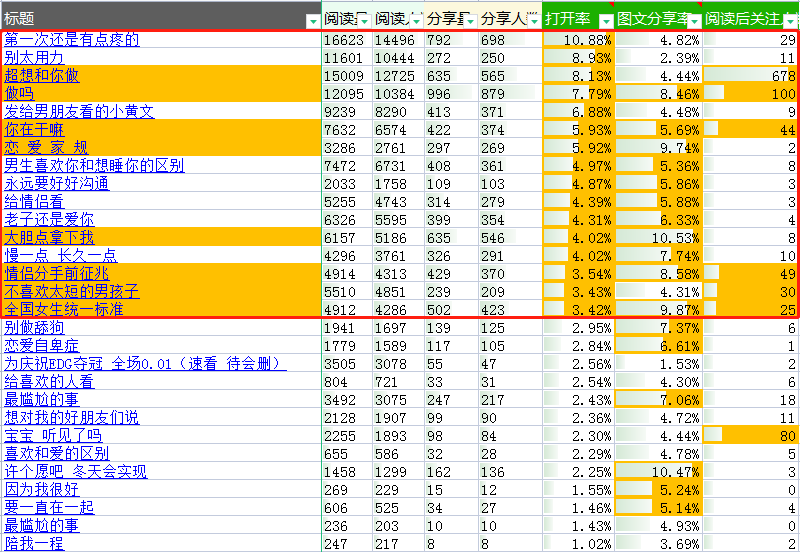Click the 你在干嘛 link
800x552 pixels.
(34, 130)
